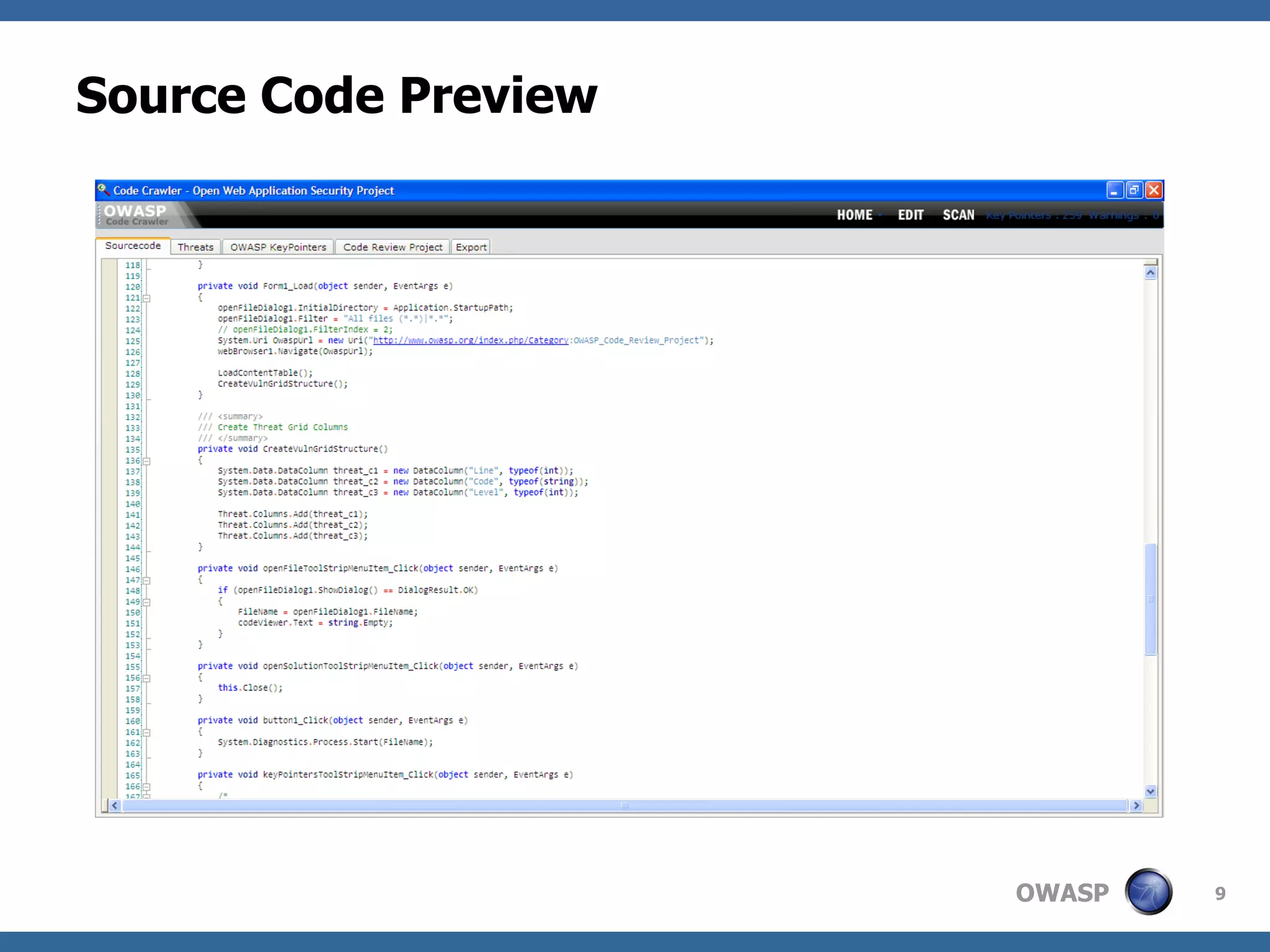Viewport: 1270px width, 952px height.
Task: Click 'Form1_Load' method name in code
Action: point(288,286)
